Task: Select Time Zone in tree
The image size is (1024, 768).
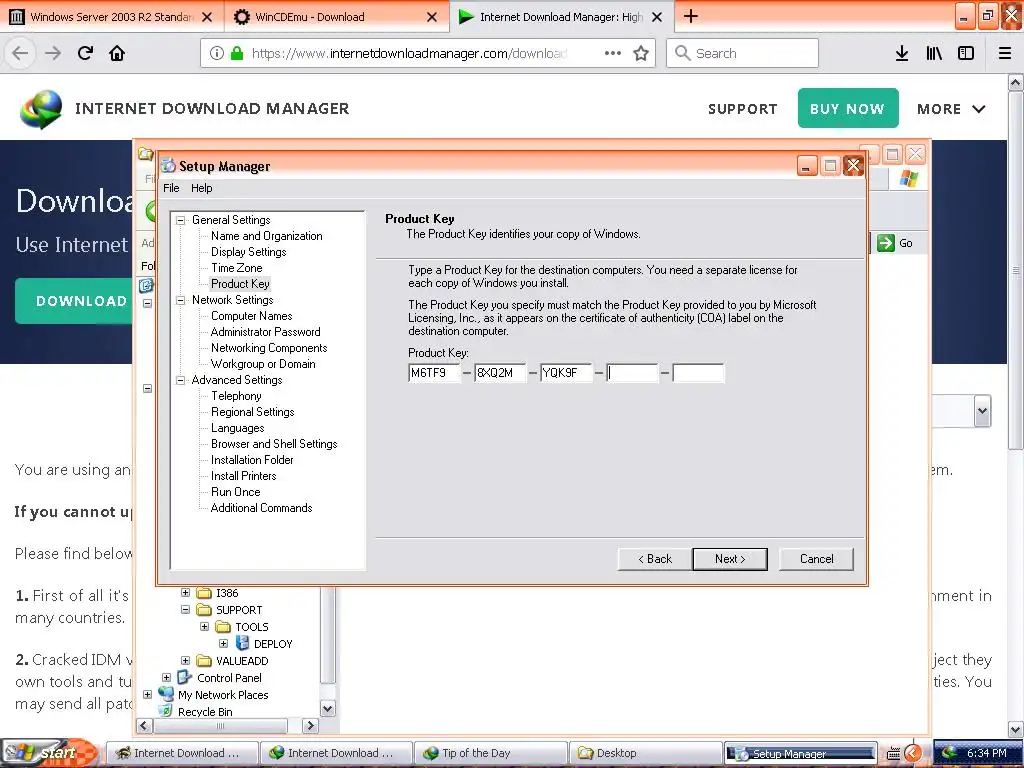Action: tap(236, 268)
